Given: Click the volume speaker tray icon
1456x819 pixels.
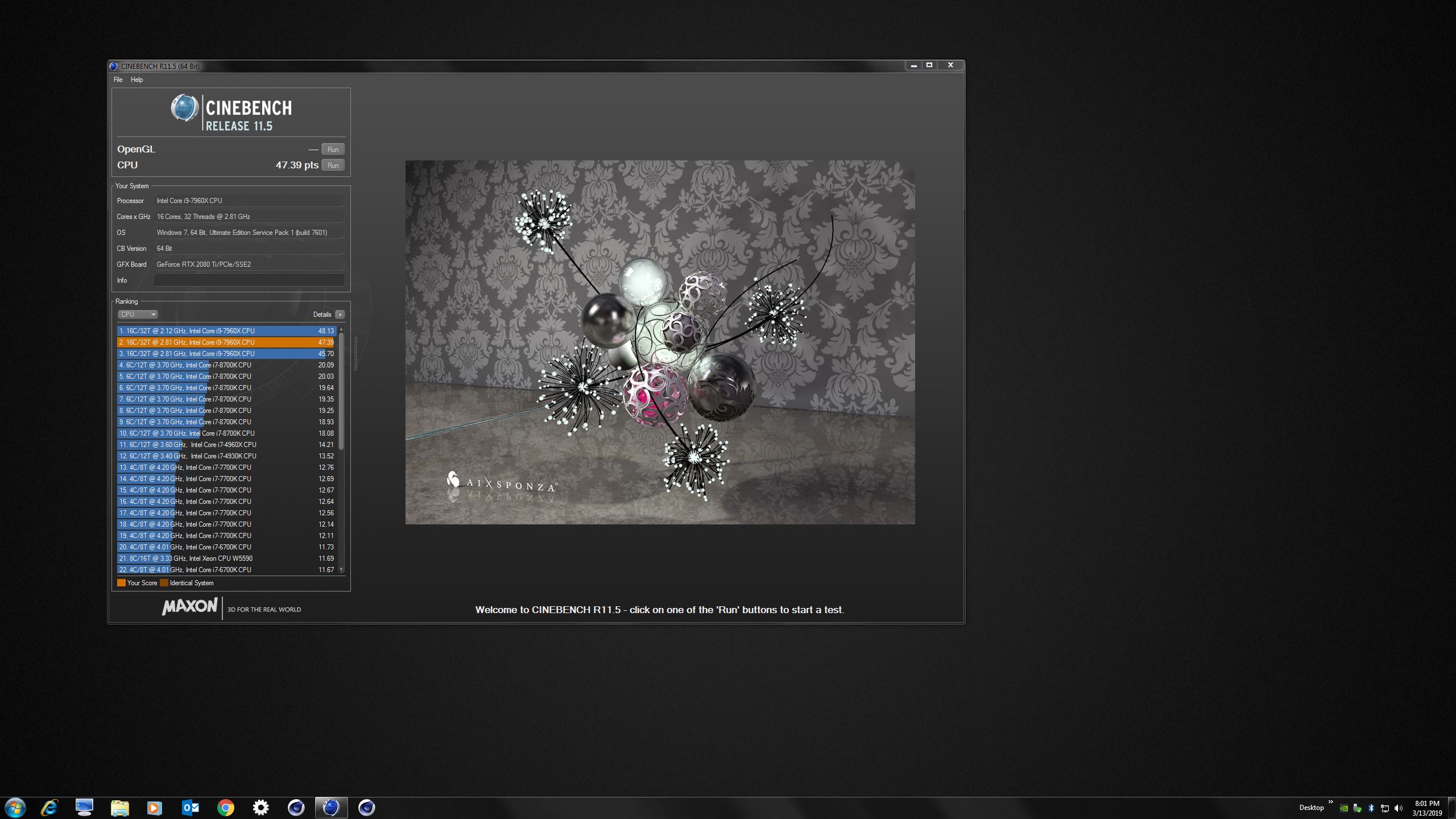Looking at the screenshot, I should pos(1399,808).
